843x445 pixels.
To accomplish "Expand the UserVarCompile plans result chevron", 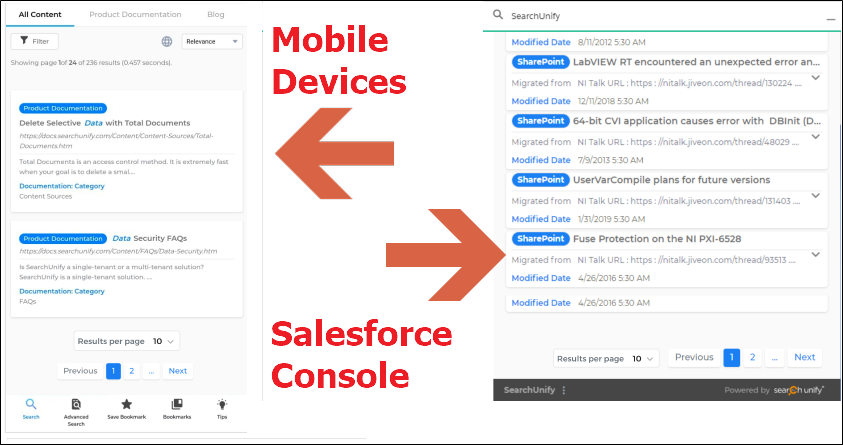I will pyautogui.click(x=815, y=196).
